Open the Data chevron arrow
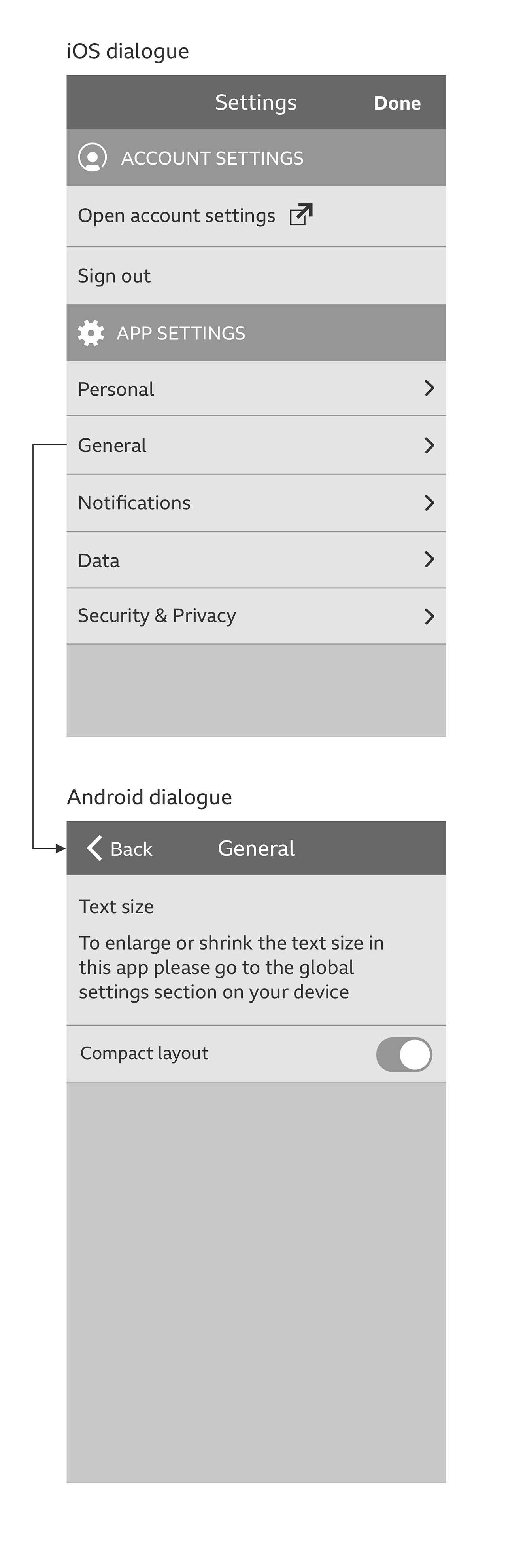Image resolution: width=506 pixels, height=1568 pixels. (429, 559)
